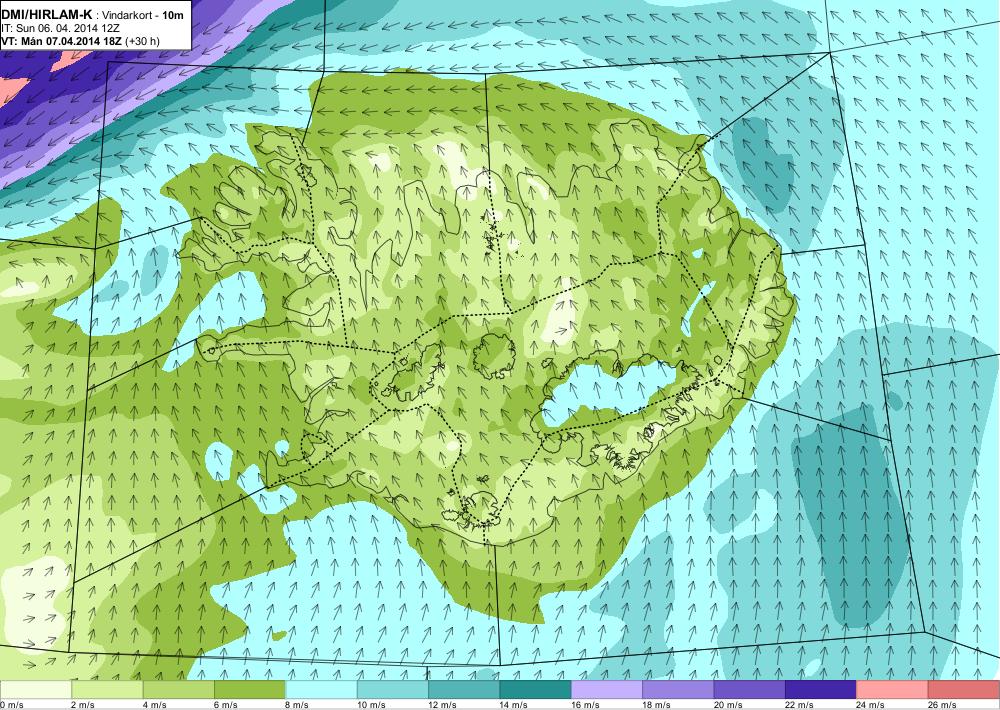Click the 6–8 m/s olive green legend swatch

(x=250, y=690)
